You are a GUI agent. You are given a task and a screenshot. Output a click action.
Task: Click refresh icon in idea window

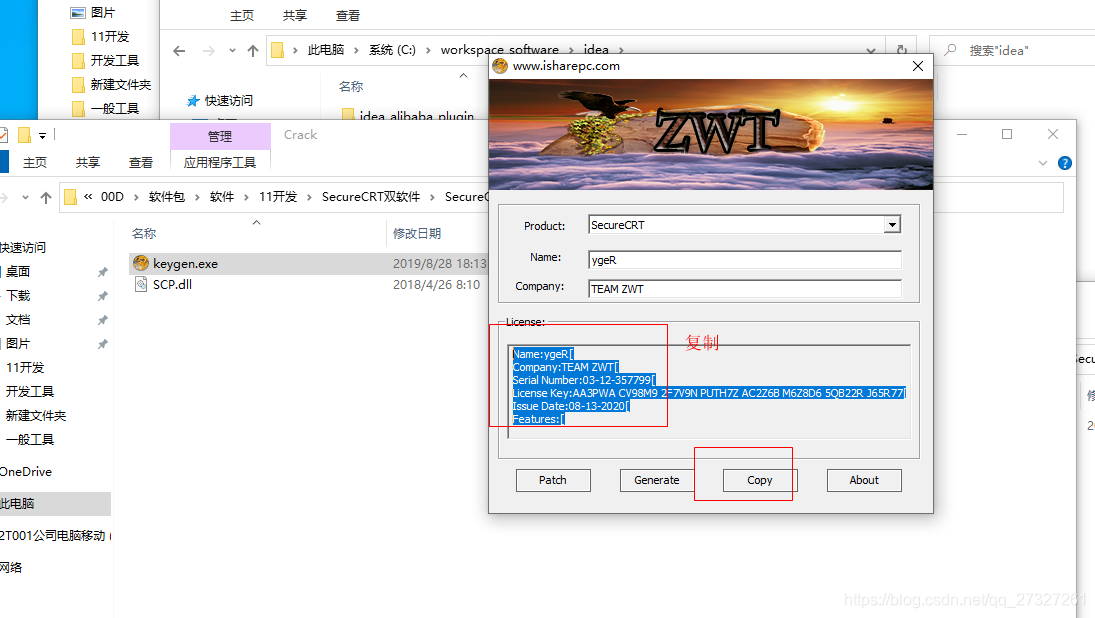[x=902, y=50]
